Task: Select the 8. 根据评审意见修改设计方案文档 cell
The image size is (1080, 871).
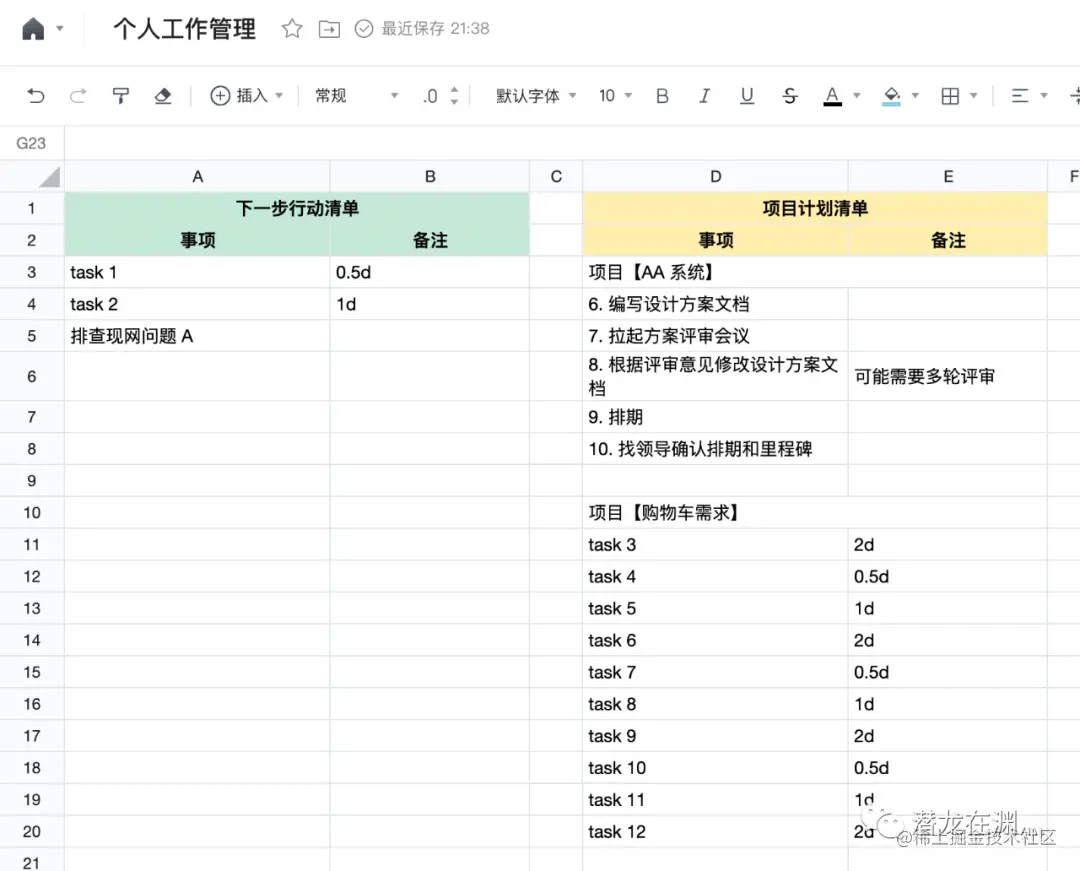Action: coord(716,376)
